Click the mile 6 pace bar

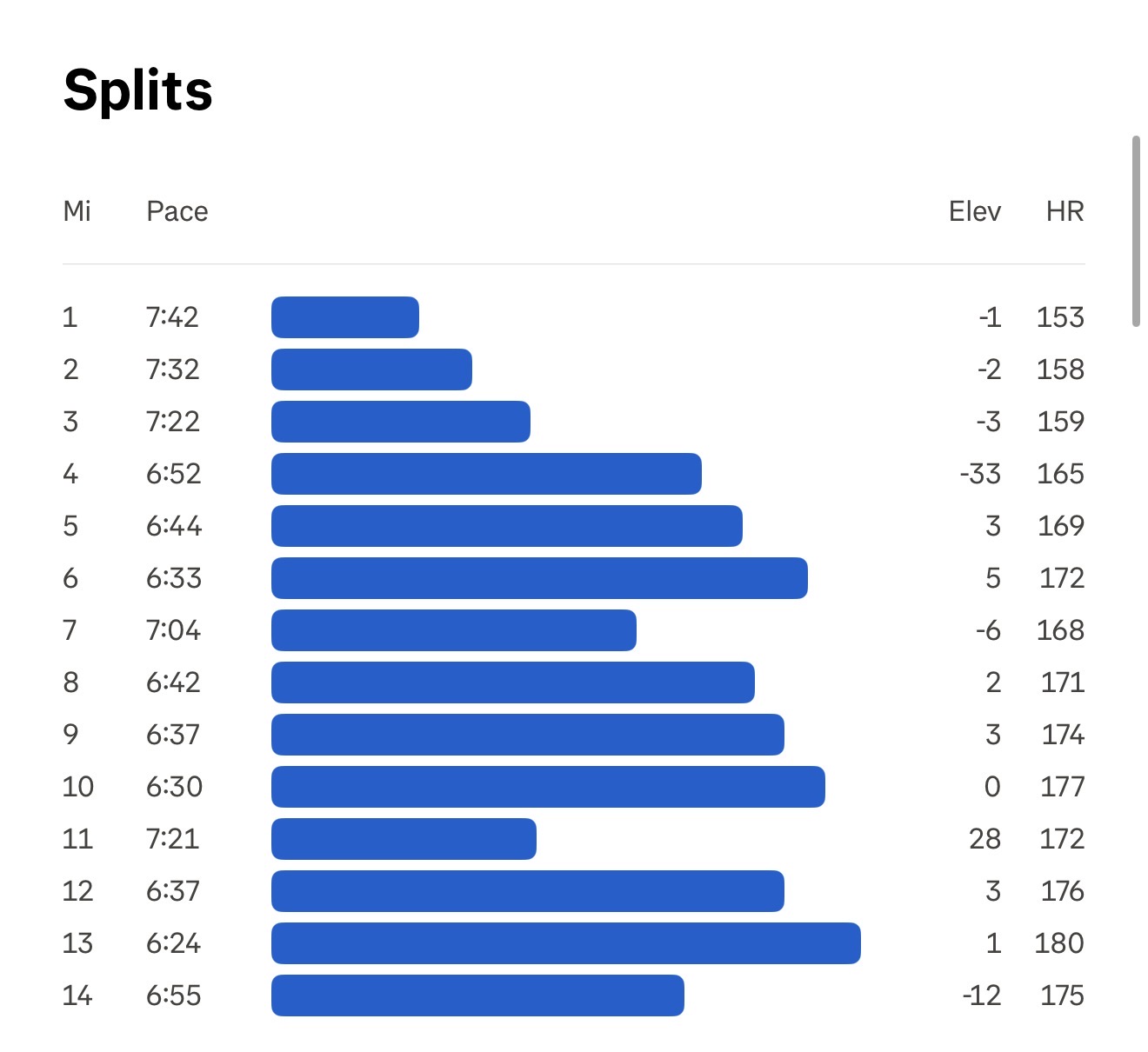point(539,578)
